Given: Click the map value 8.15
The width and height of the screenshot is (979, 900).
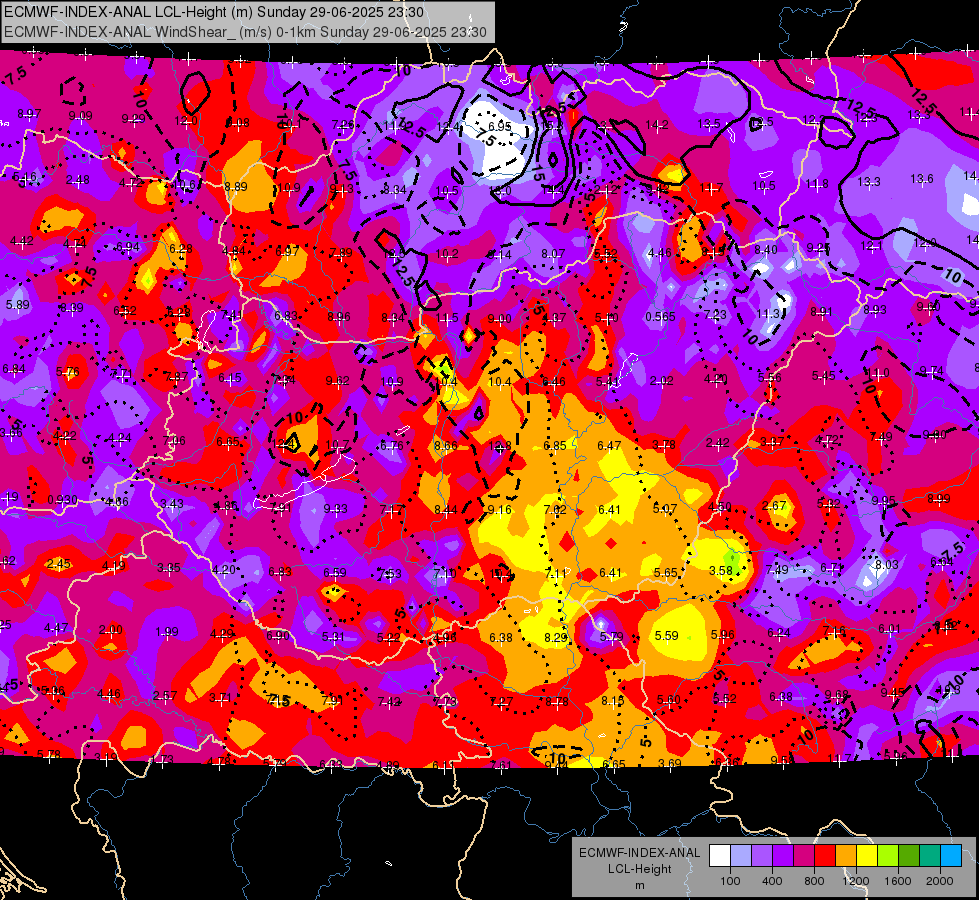Looking at the screenshot, I should click(x=612, y=701).
